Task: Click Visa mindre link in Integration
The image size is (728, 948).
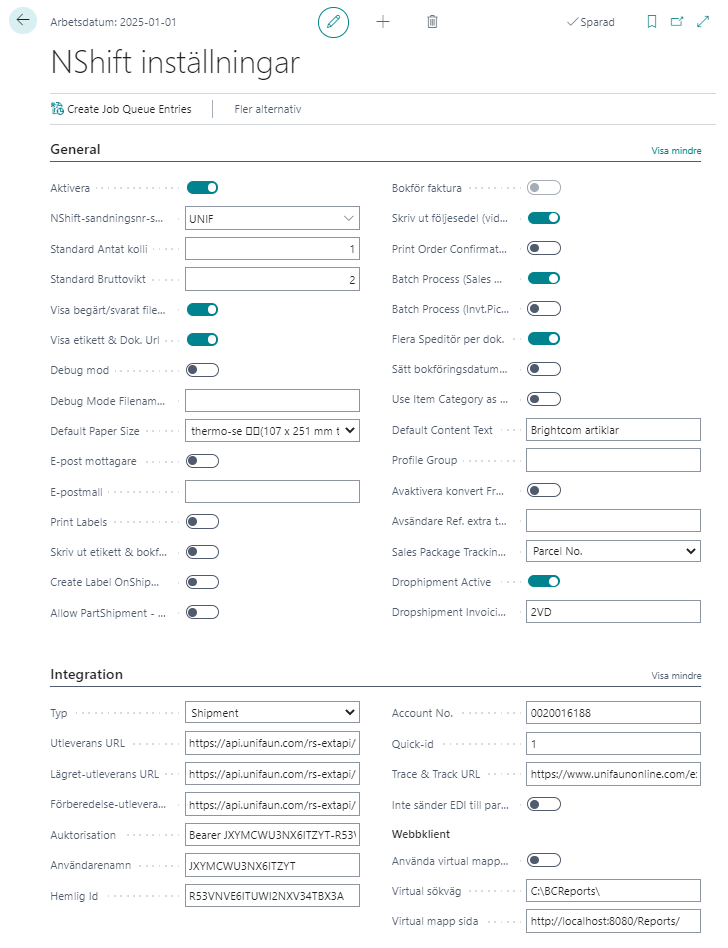Action: tap(676, 676)
